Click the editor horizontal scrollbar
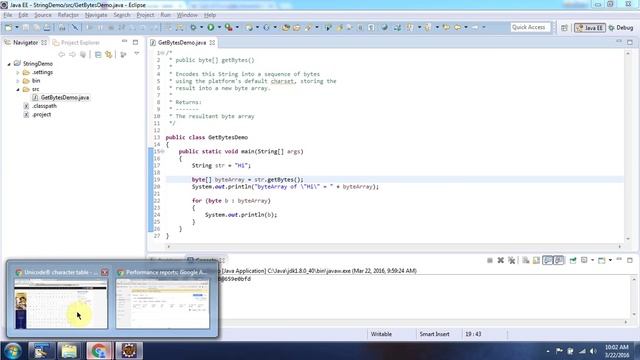The width and height of the screenshot is (640, 360). pos(393,247)
